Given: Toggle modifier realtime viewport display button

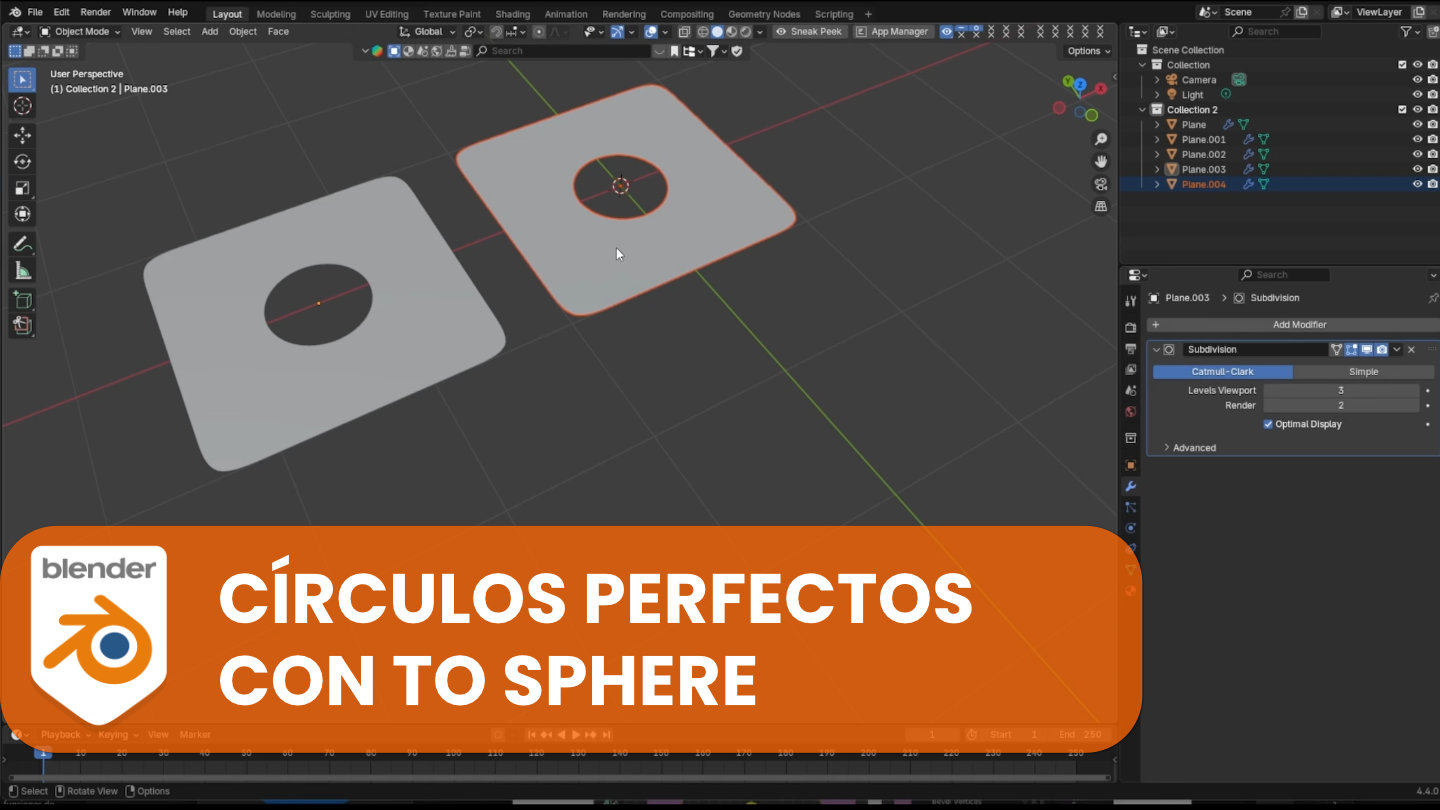Looking at the screenshot, I should click(1366, 349).
